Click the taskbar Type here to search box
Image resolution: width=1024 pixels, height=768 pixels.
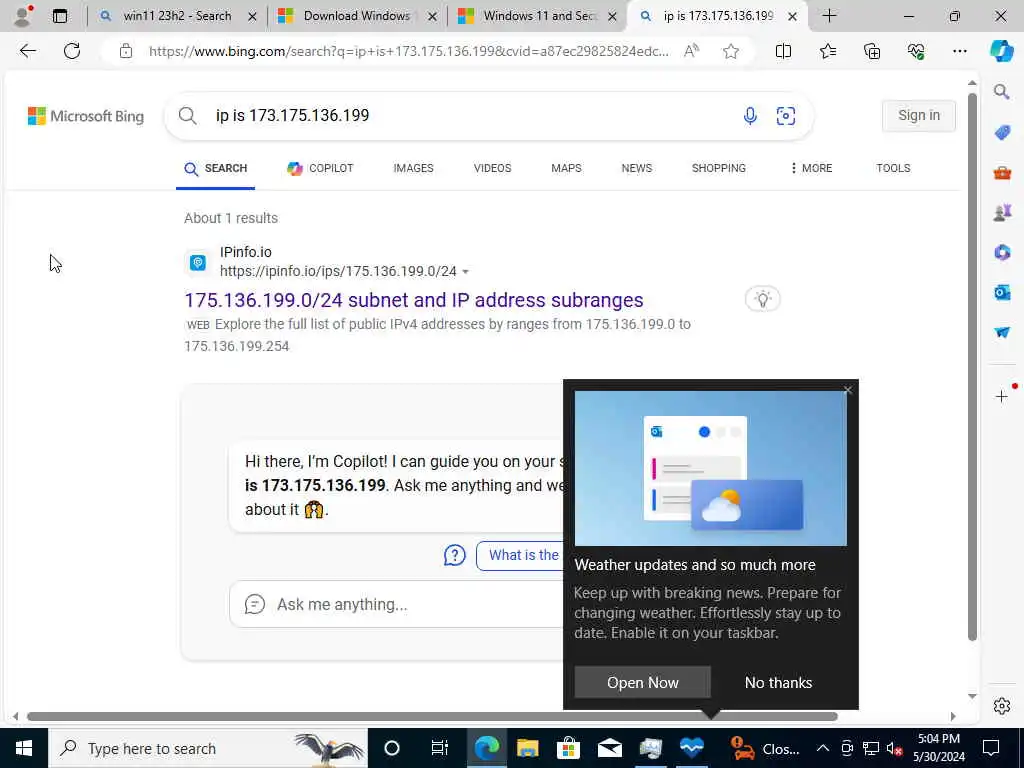(x=208, y=748)
